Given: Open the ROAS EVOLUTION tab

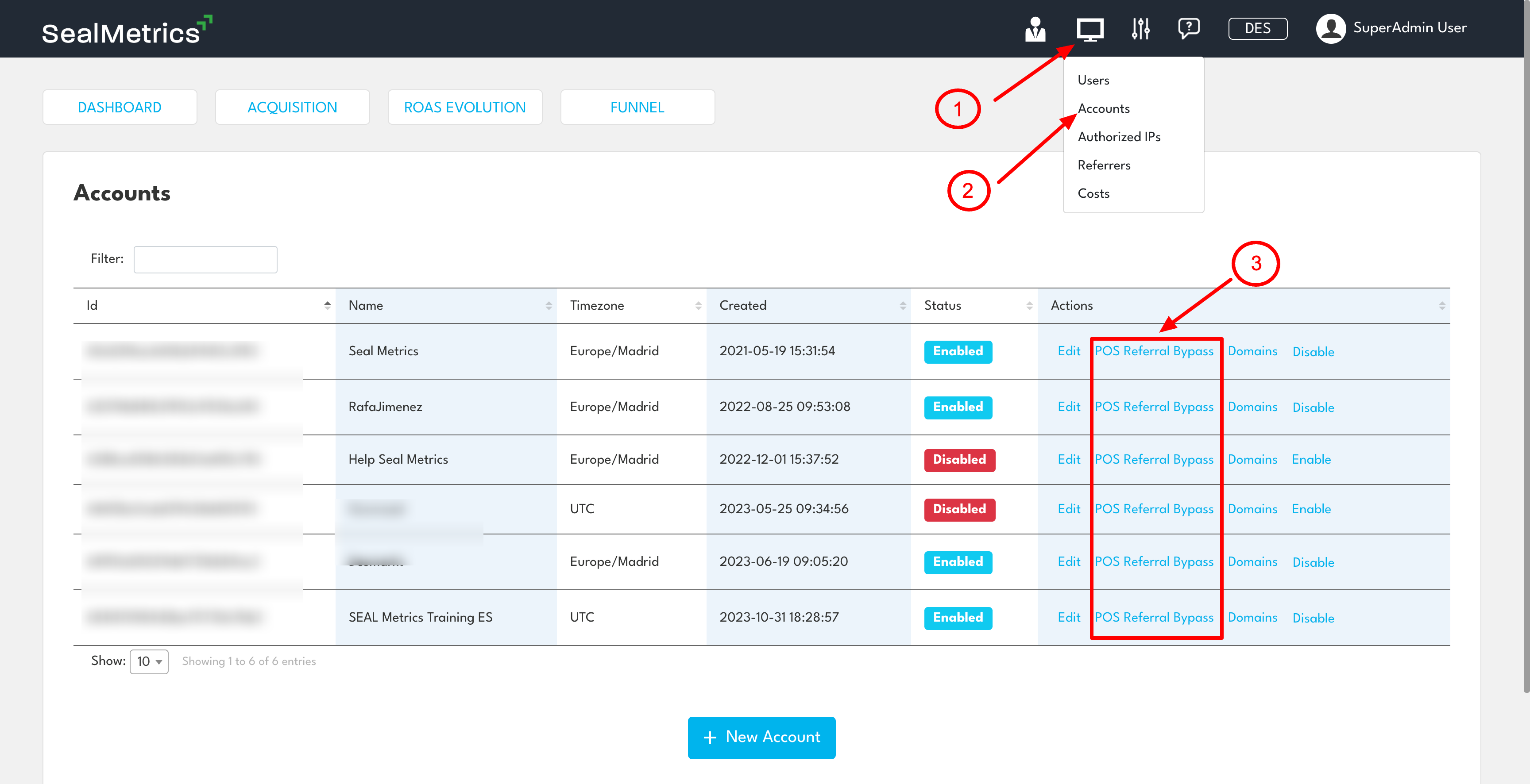Looking at the screenshot, I should click(464, 107).
